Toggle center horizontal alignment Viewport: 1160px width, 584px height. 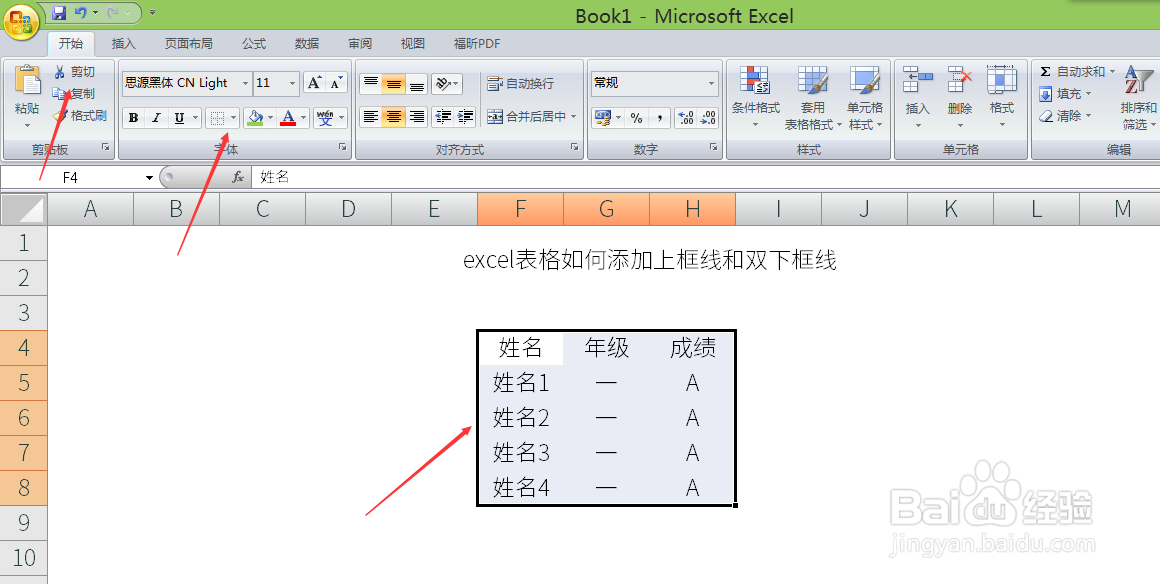tap(394, 117)
